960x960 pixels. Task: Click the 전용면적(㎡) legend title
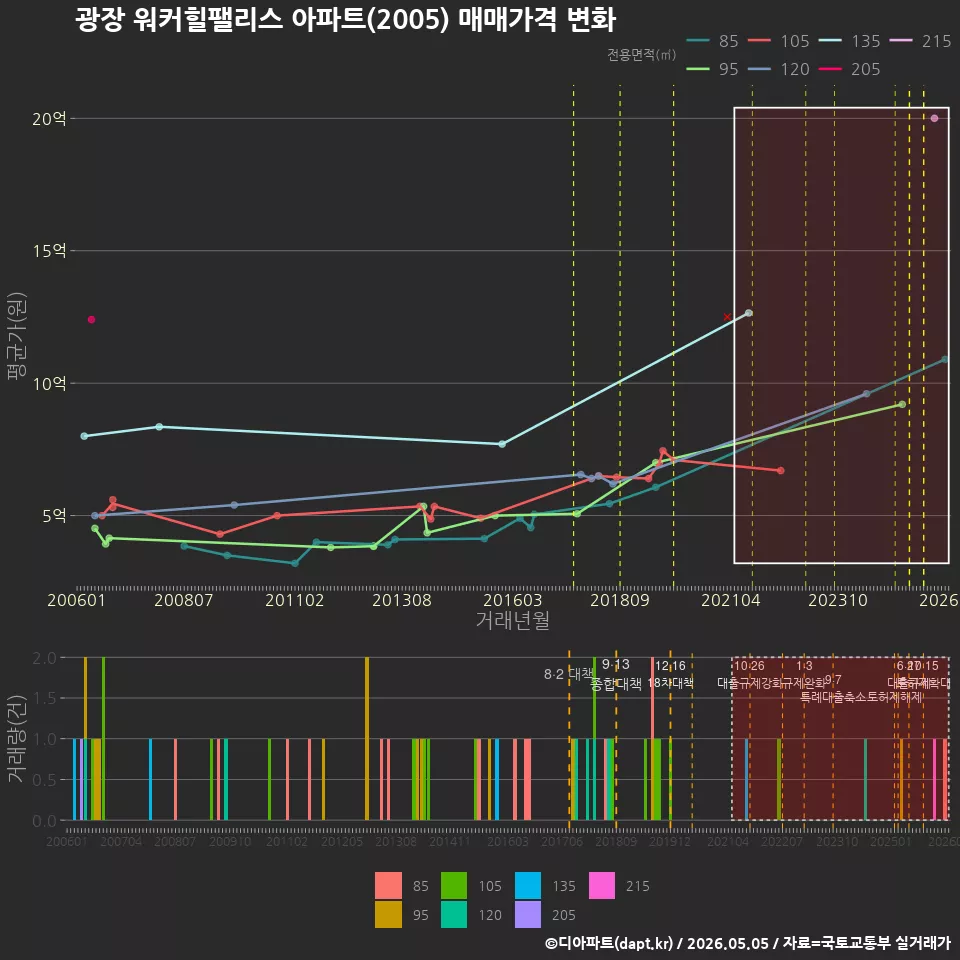641,54
